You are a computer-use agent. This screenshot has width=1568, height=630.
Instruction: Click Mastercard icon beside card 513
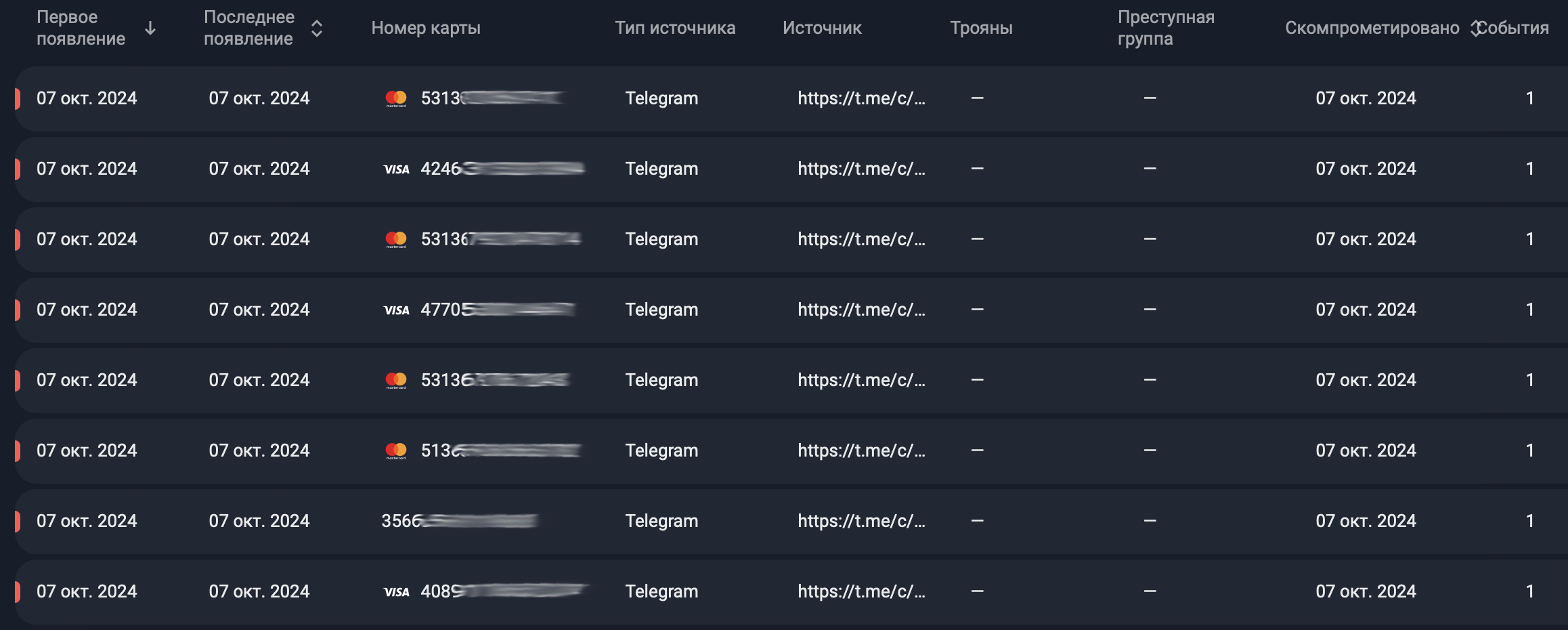tap(396, 450)
